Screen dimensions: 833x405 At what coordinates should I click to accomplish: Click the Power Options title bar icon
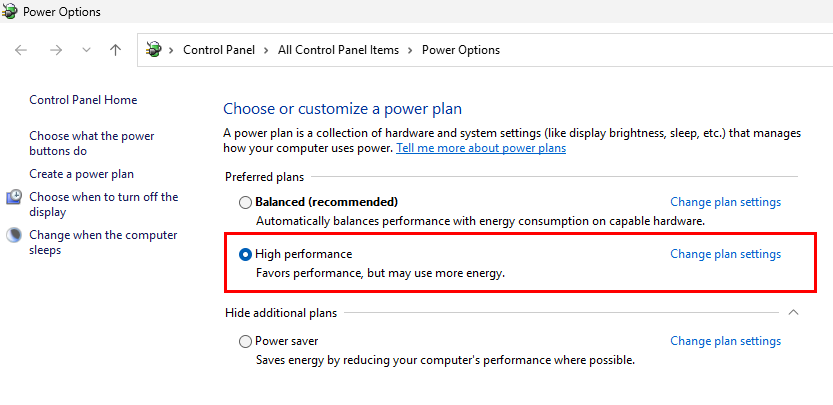10,11
